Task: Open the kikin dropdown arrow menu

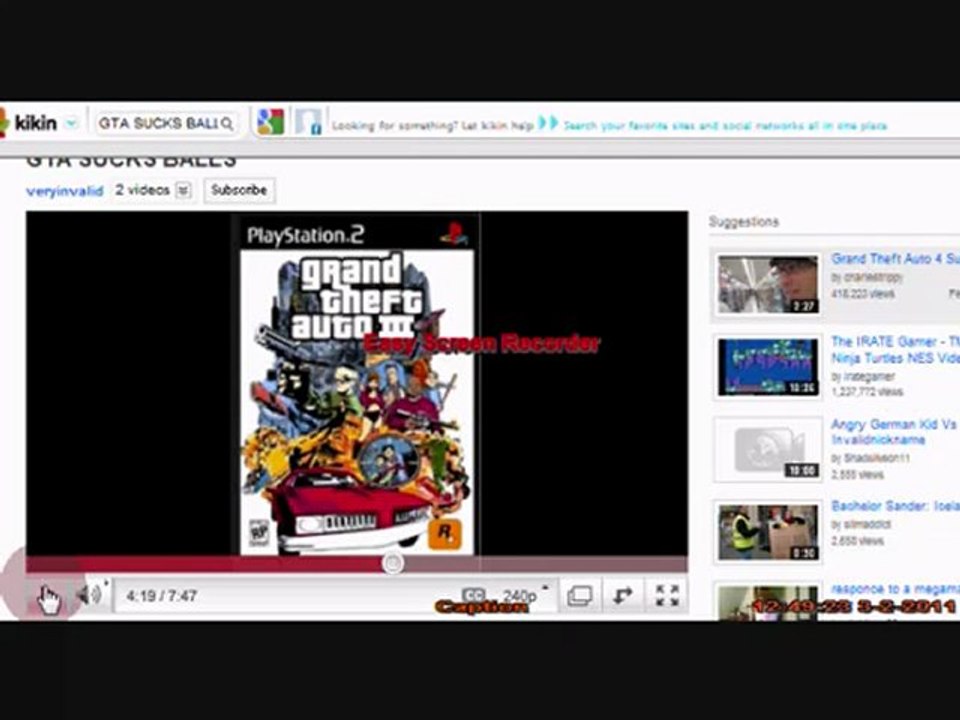Action: click(x=71, y=123)
